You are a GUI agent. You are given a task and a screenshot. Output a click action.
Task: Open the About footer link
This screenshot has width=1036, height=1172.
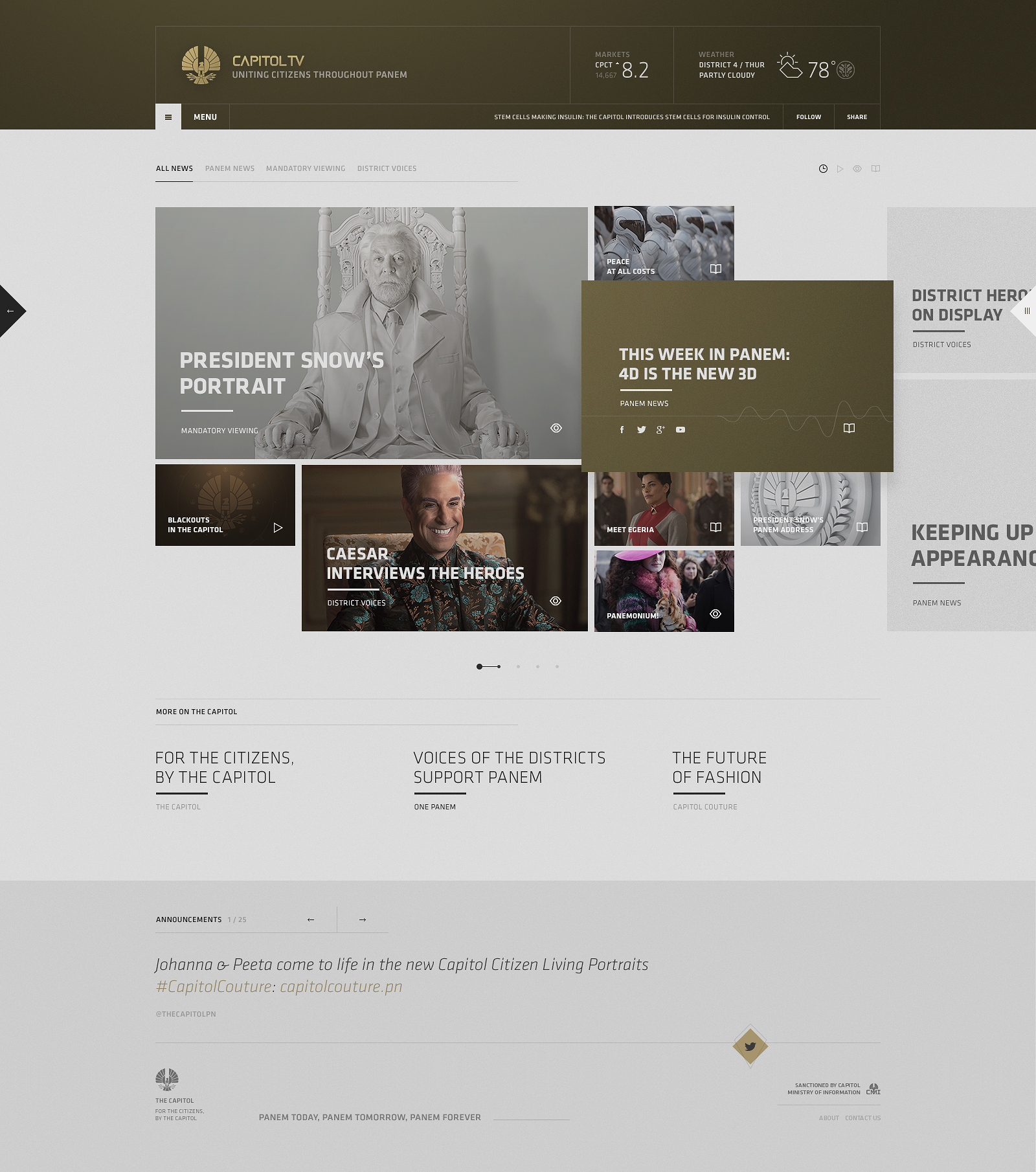829,1118
